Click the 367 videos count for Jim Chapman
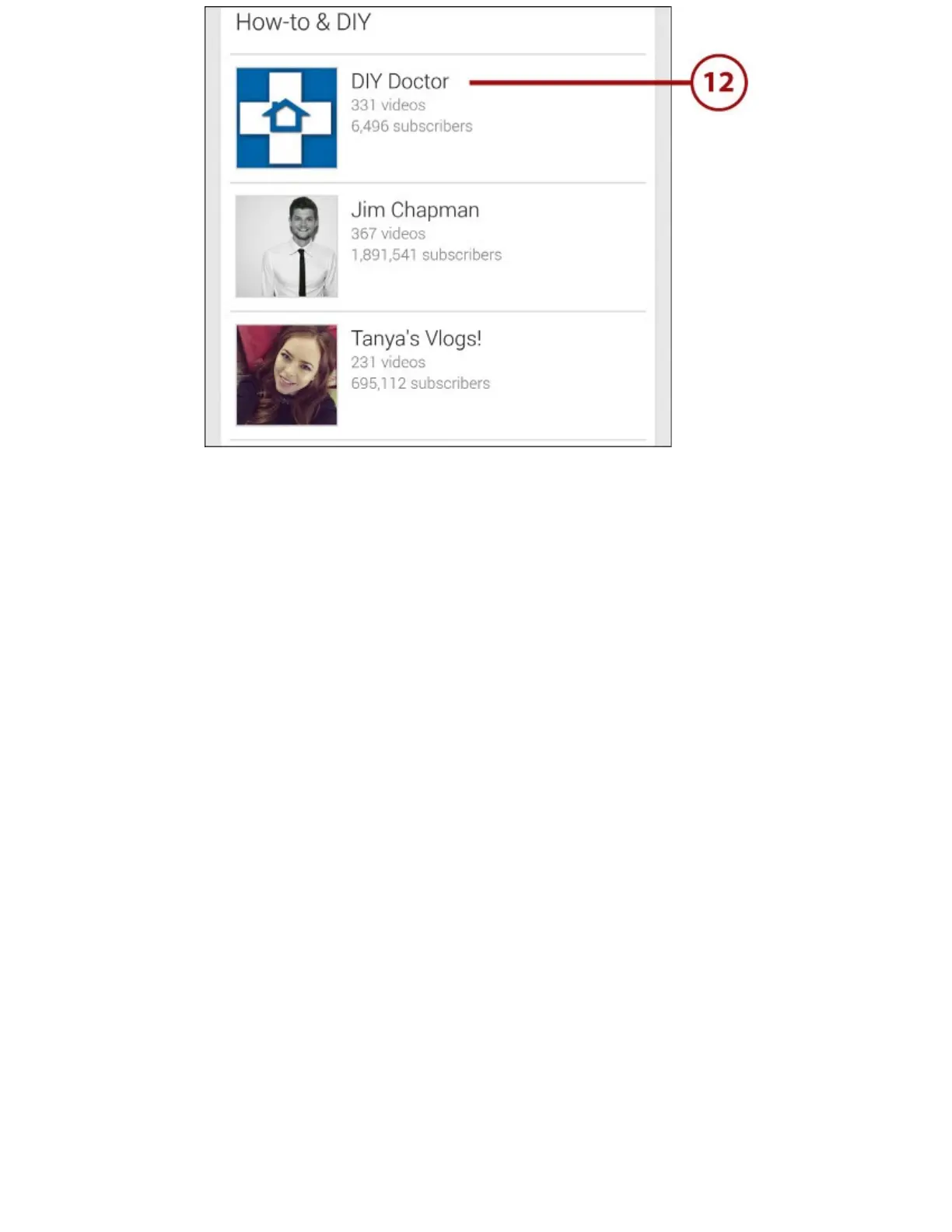The width and height of the screenshot is (952, 1232). [388, 233]
